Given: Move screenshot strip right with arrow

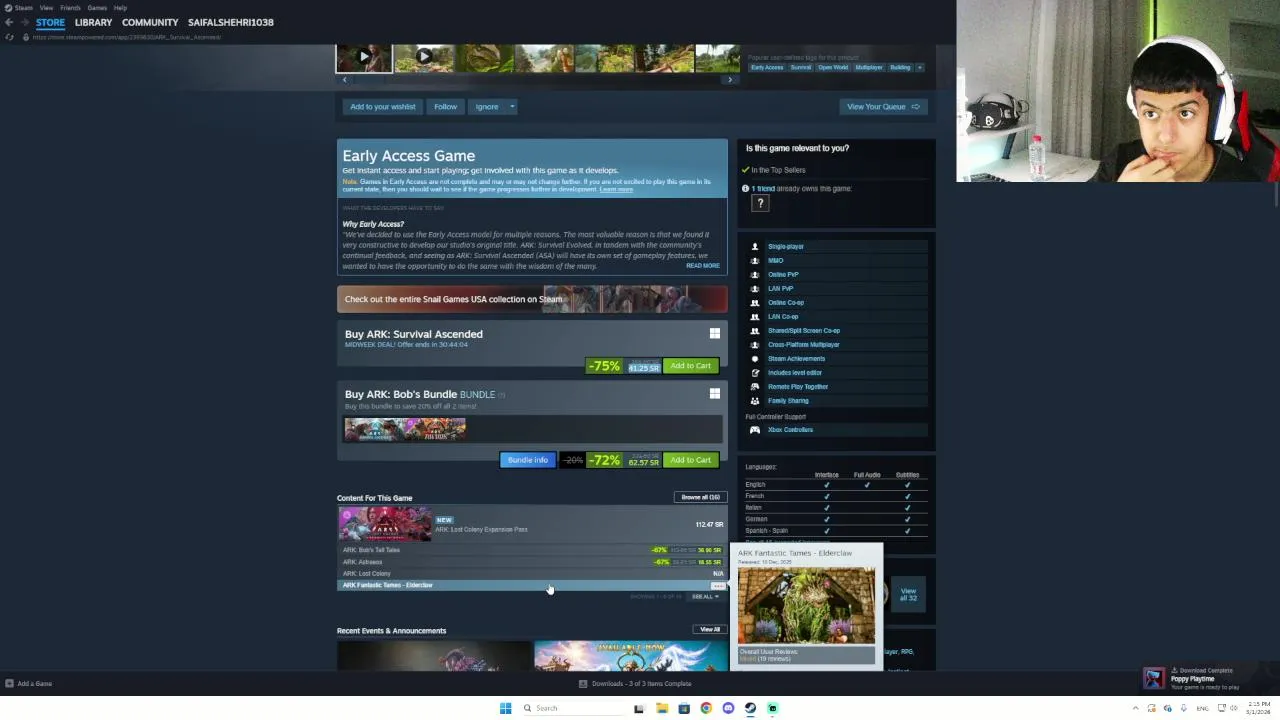Looking at the screenshot, I should 730,80.
